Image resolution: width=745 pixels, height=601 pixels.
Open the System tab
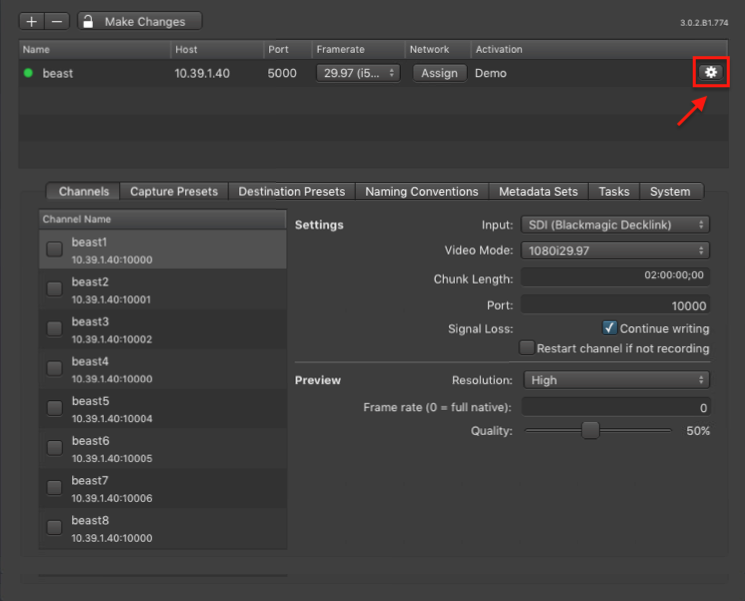(x=670, y=191)
